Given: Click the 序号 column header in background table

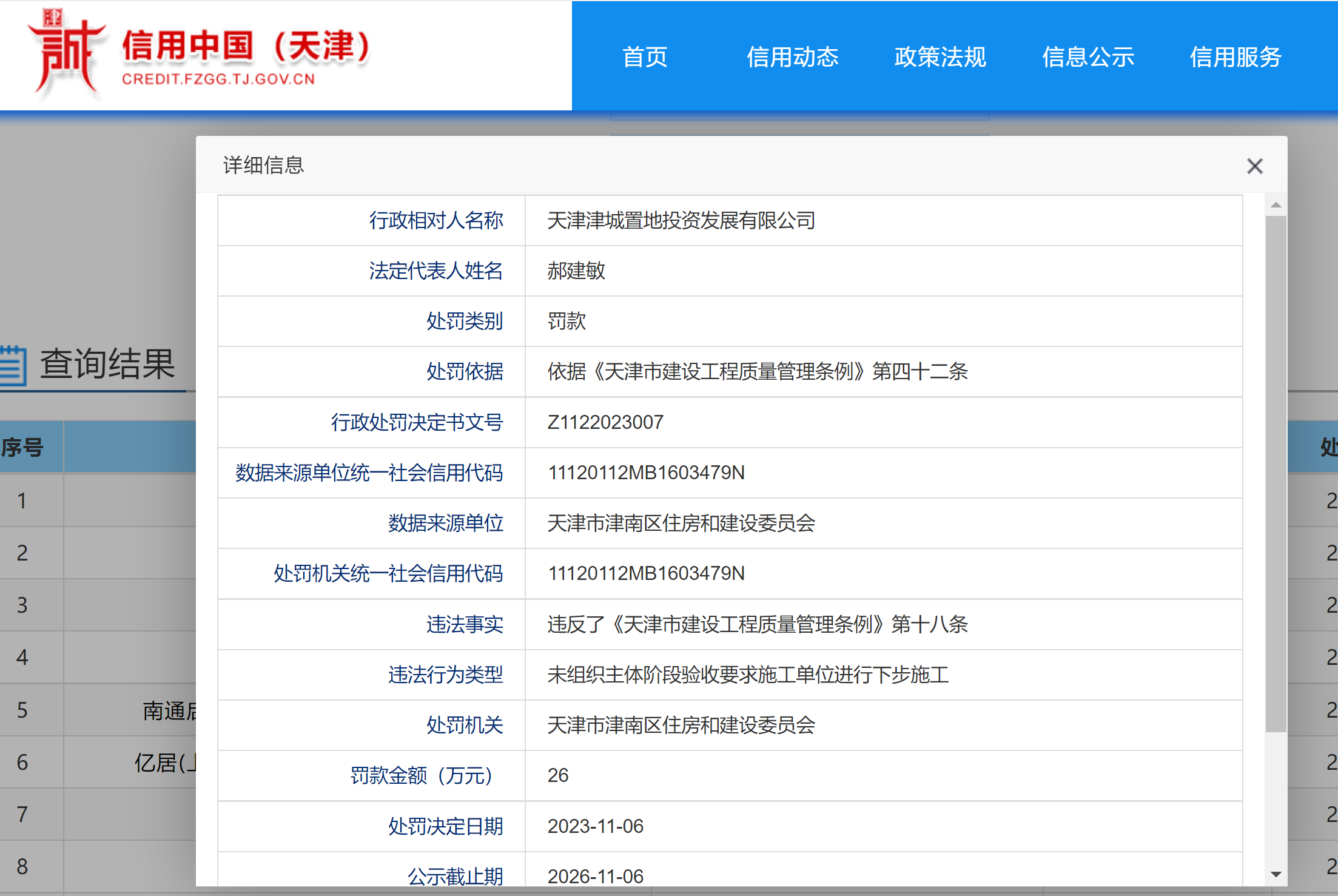Looking at the screenshot, I should [x=22, y=447].
